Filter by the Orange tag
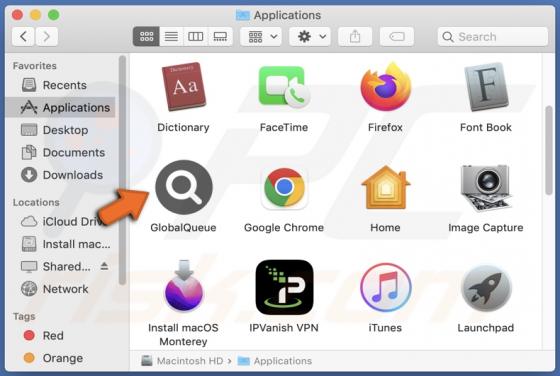Viewport: 560px width, 376px height. 60,358
